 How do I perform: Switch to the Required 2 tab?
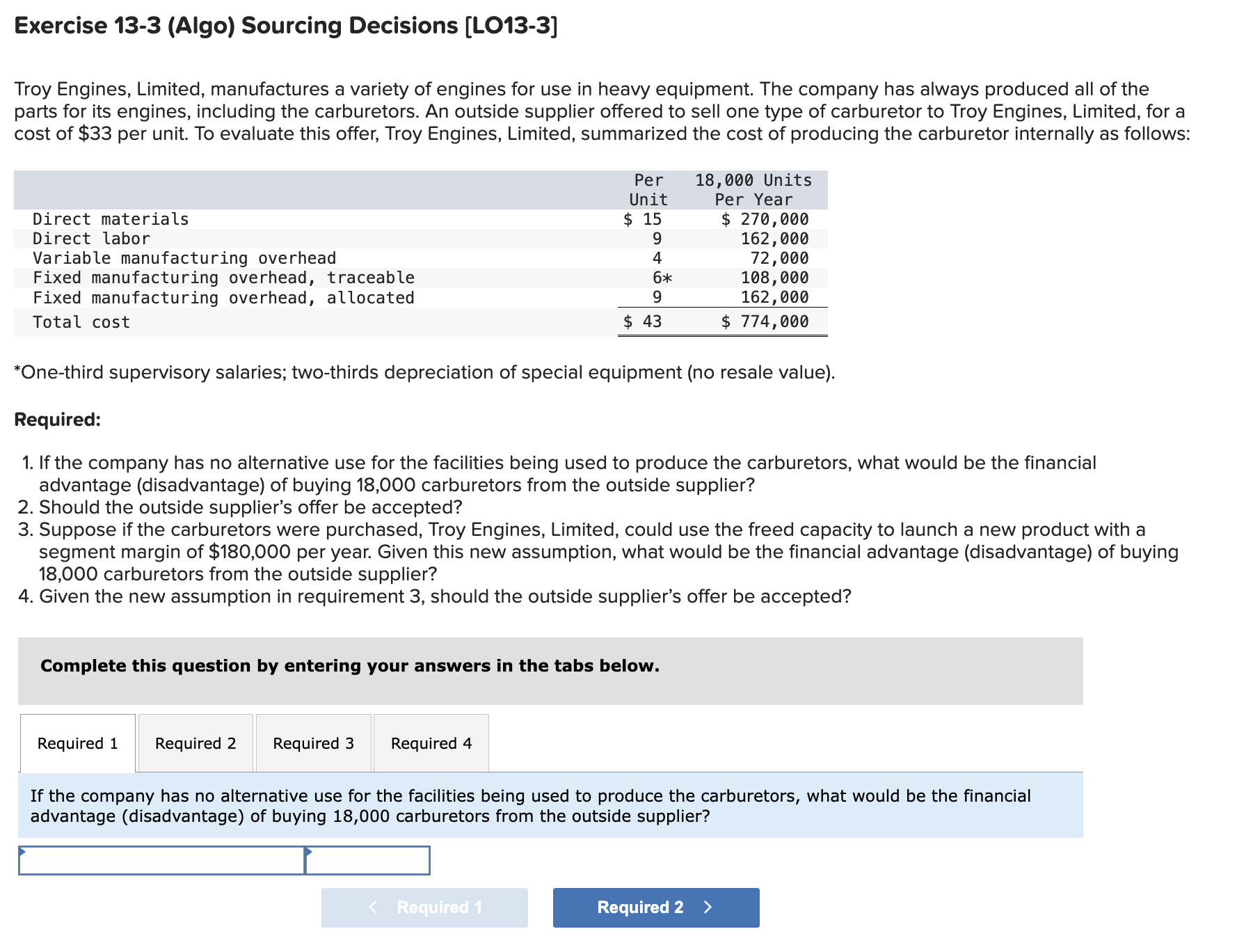tap(195, 743)
